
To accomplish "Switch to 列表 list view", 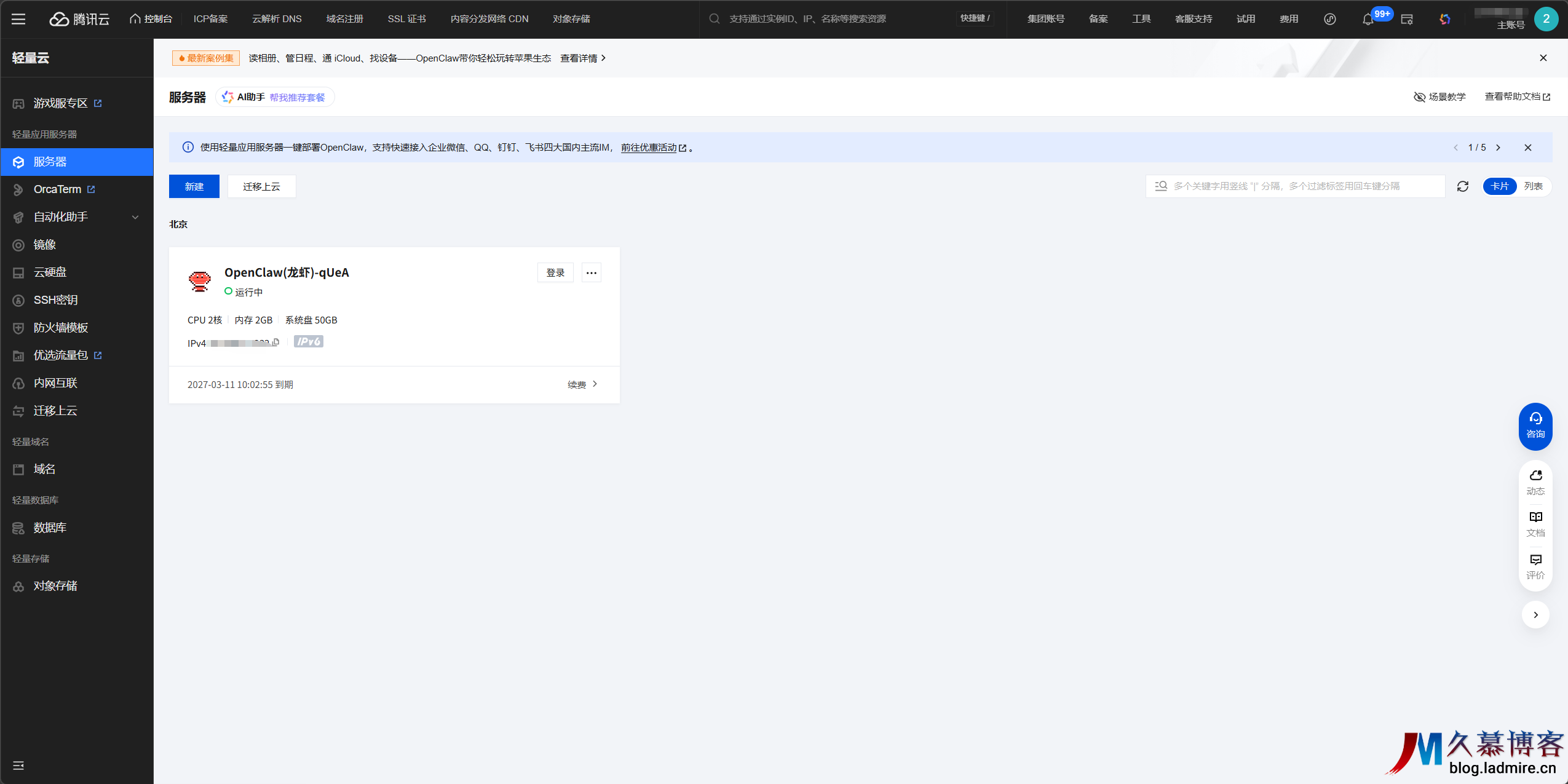I will coord(1533,186).
